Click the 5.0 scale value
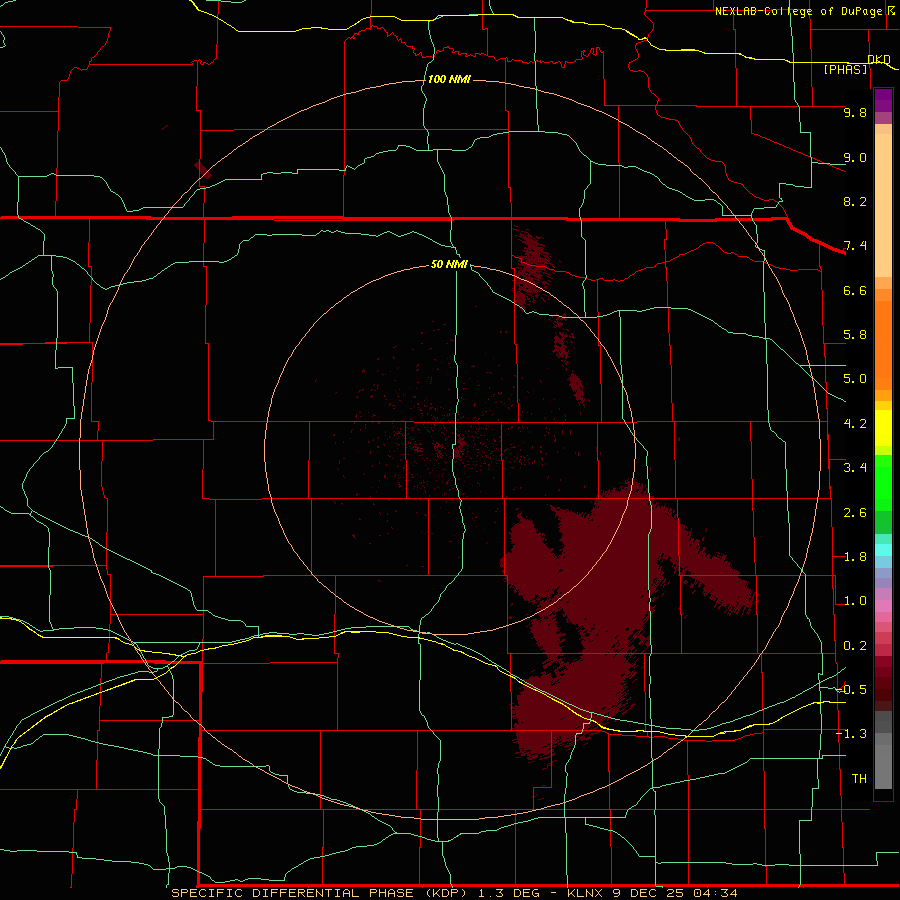The width and height of the screenshot is (900, 900). coord(855,379)
